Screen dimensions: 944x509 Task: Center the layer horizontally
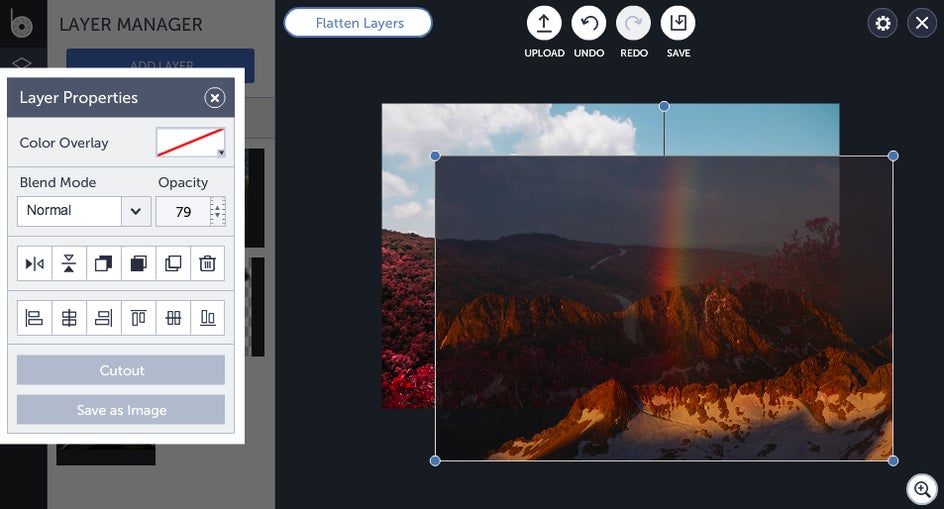pyautogui.click(x=69, y=317)
